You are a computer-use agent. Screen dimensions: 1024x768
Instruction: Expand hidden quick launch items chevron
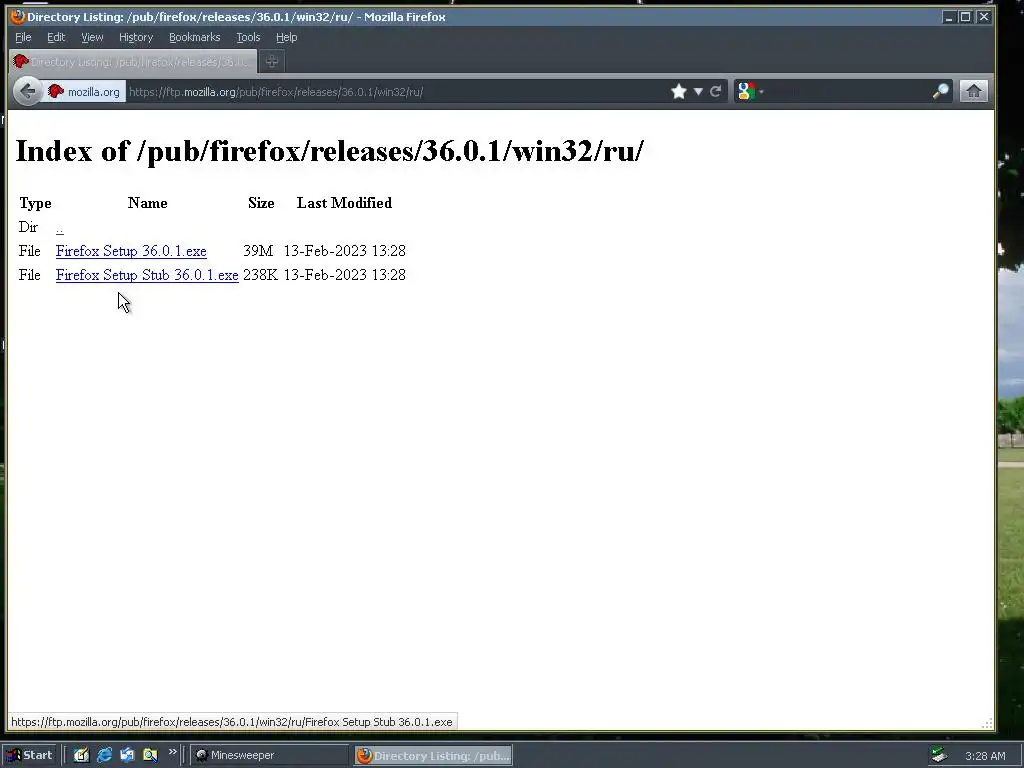click(x=172, y=752)
